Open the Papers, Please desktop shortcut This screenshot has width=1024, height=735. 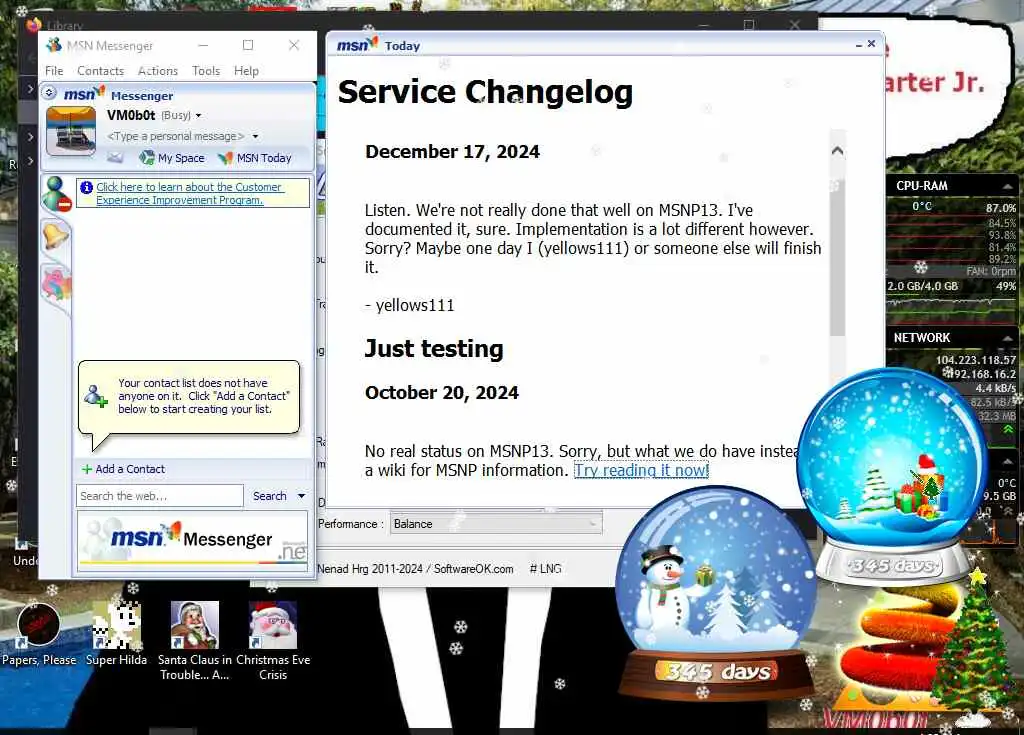tap(39, 634)
